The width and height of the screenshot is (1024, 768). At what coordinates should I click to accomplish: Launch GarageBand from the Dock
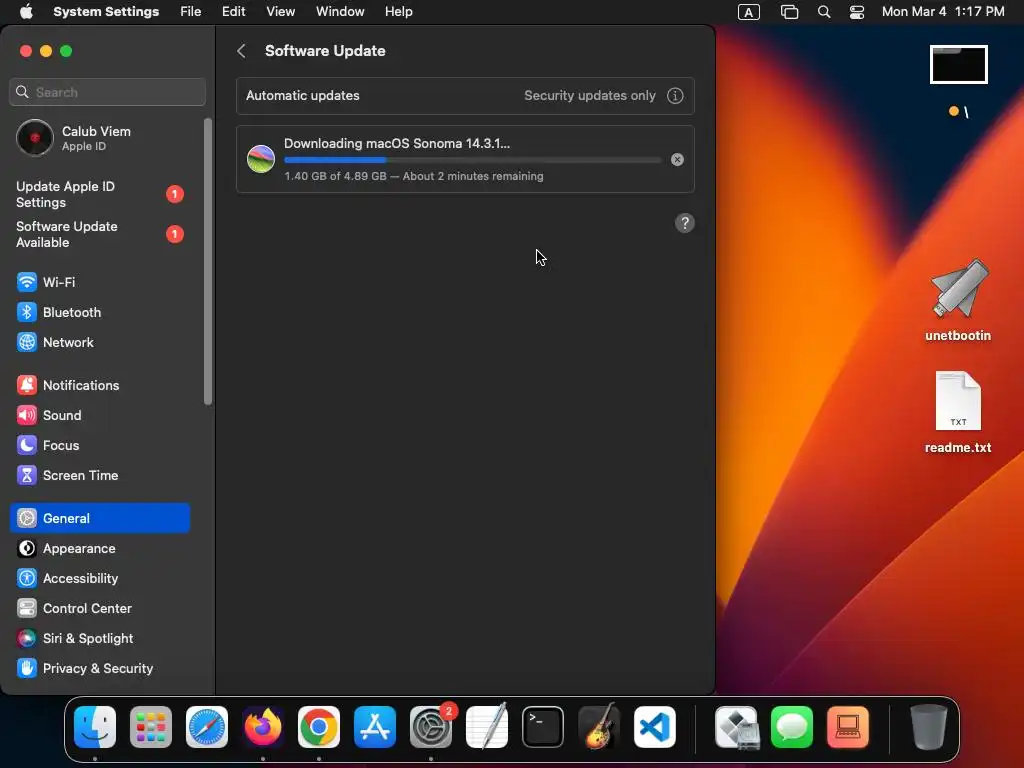(599, 727)
